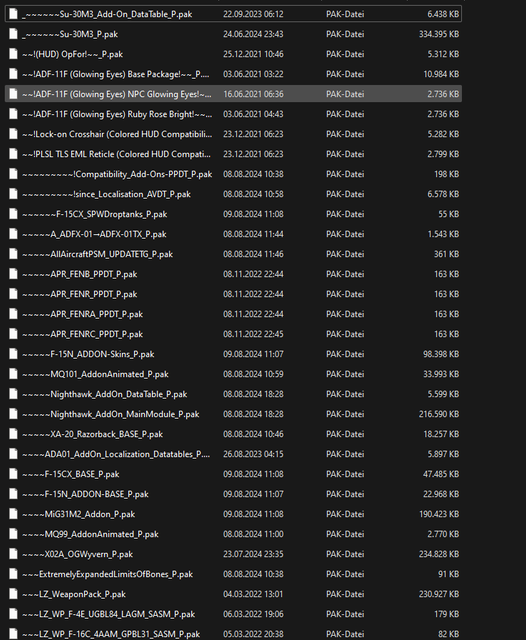The width and height of the screenshot is (526, 640).
Task: Click the file icon of (HUD) OpFor pak
Action: (x=13, y=54)
